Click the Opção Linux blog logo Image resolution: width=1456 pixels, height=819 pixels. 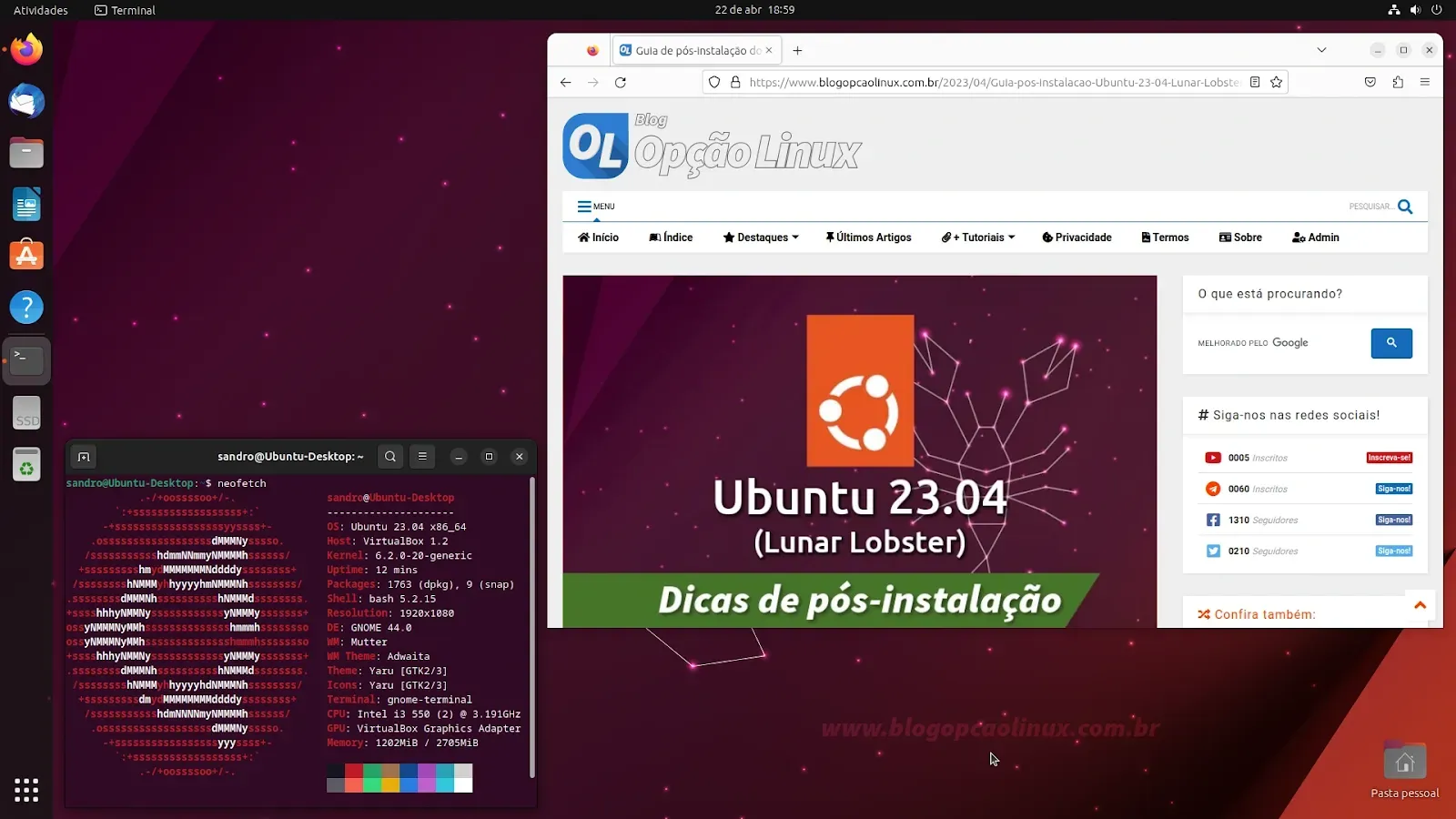712,146
